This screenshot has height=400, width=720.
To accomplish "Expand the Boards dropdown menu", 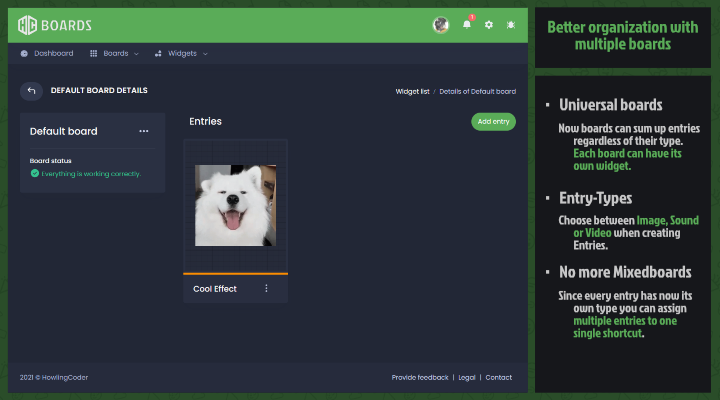I will coord(114,53).
